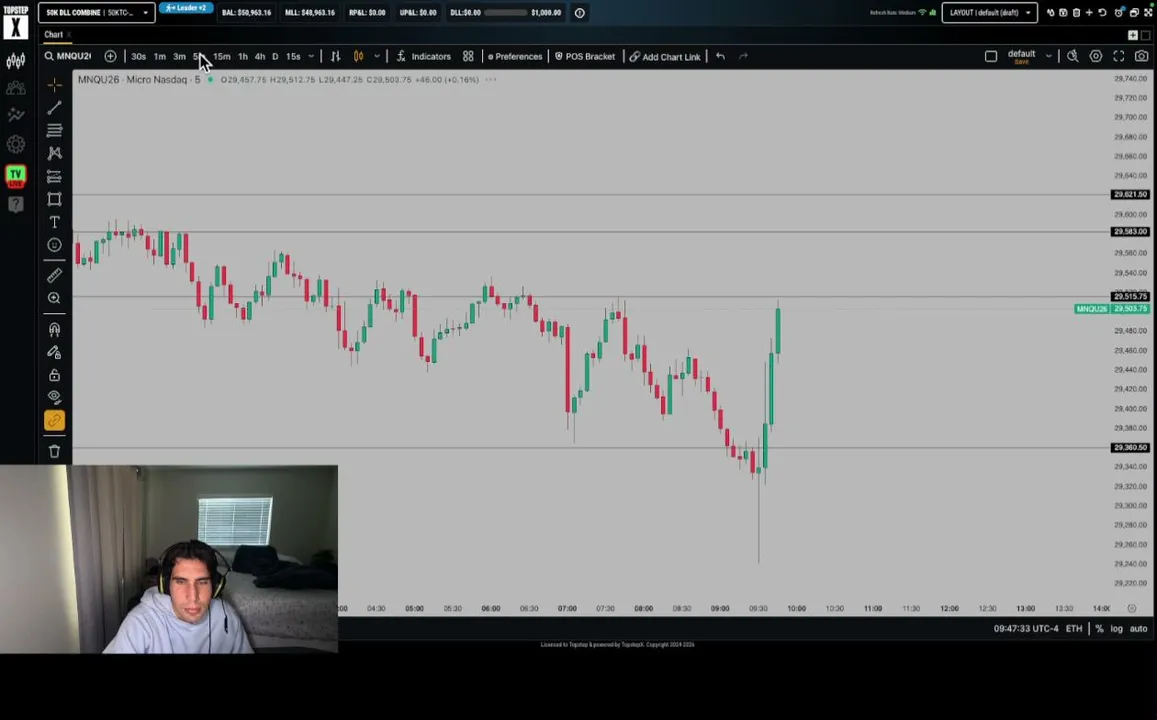Click the redo arrow
Viewport: 1157px width, 720px height.
click(743, 56)
